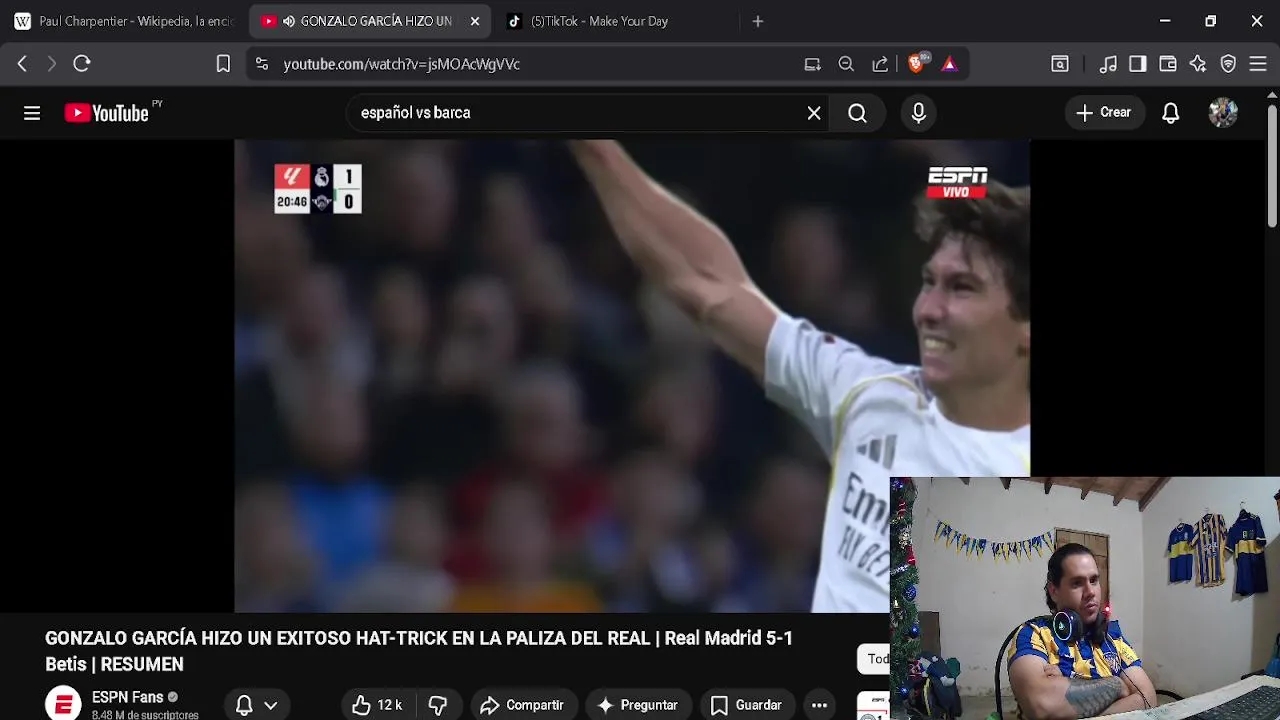Open more actions three-dot menu

click(819, 705)
